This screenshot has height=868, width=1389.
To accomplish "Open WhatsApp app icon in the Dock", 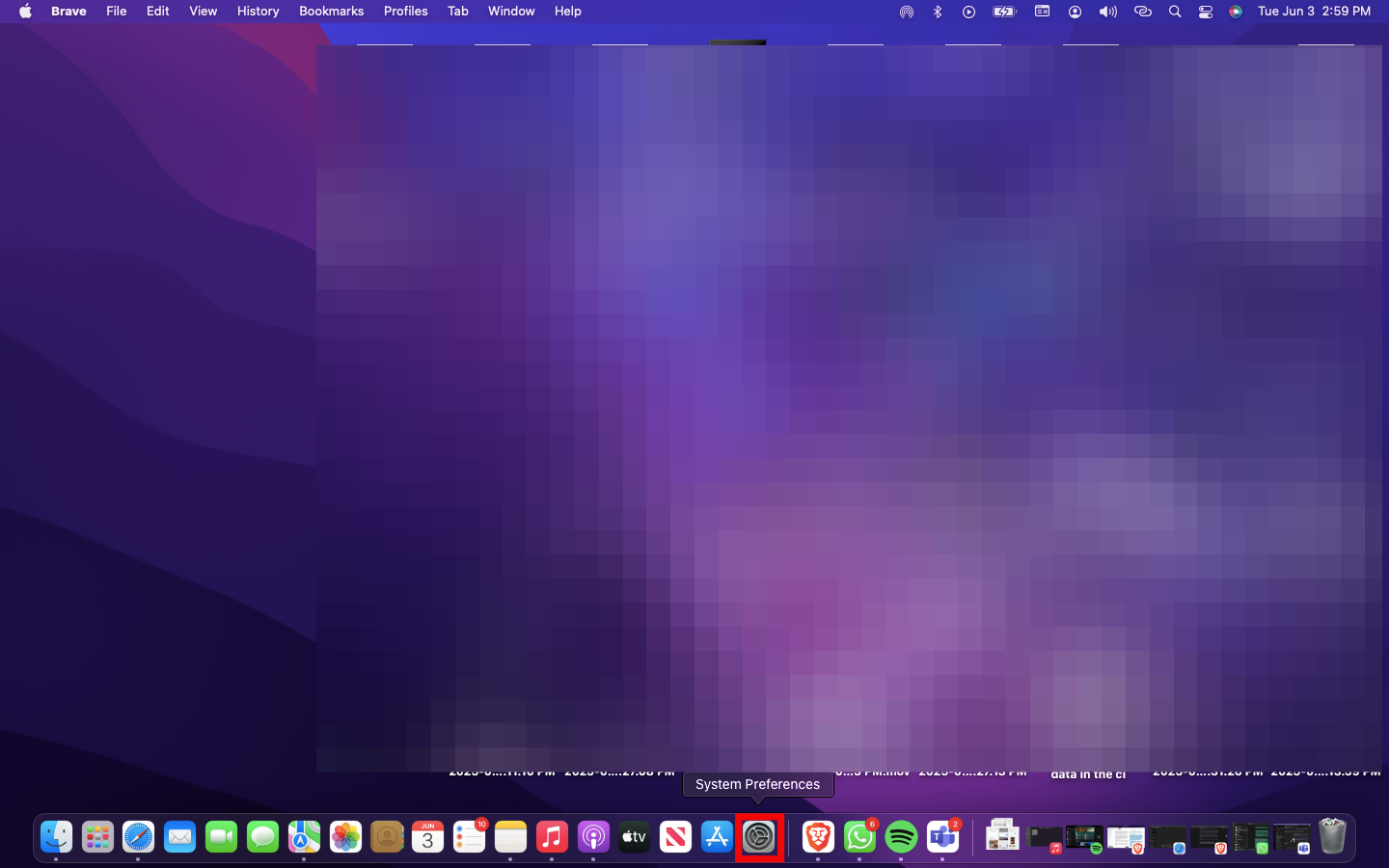I will 860,836.
